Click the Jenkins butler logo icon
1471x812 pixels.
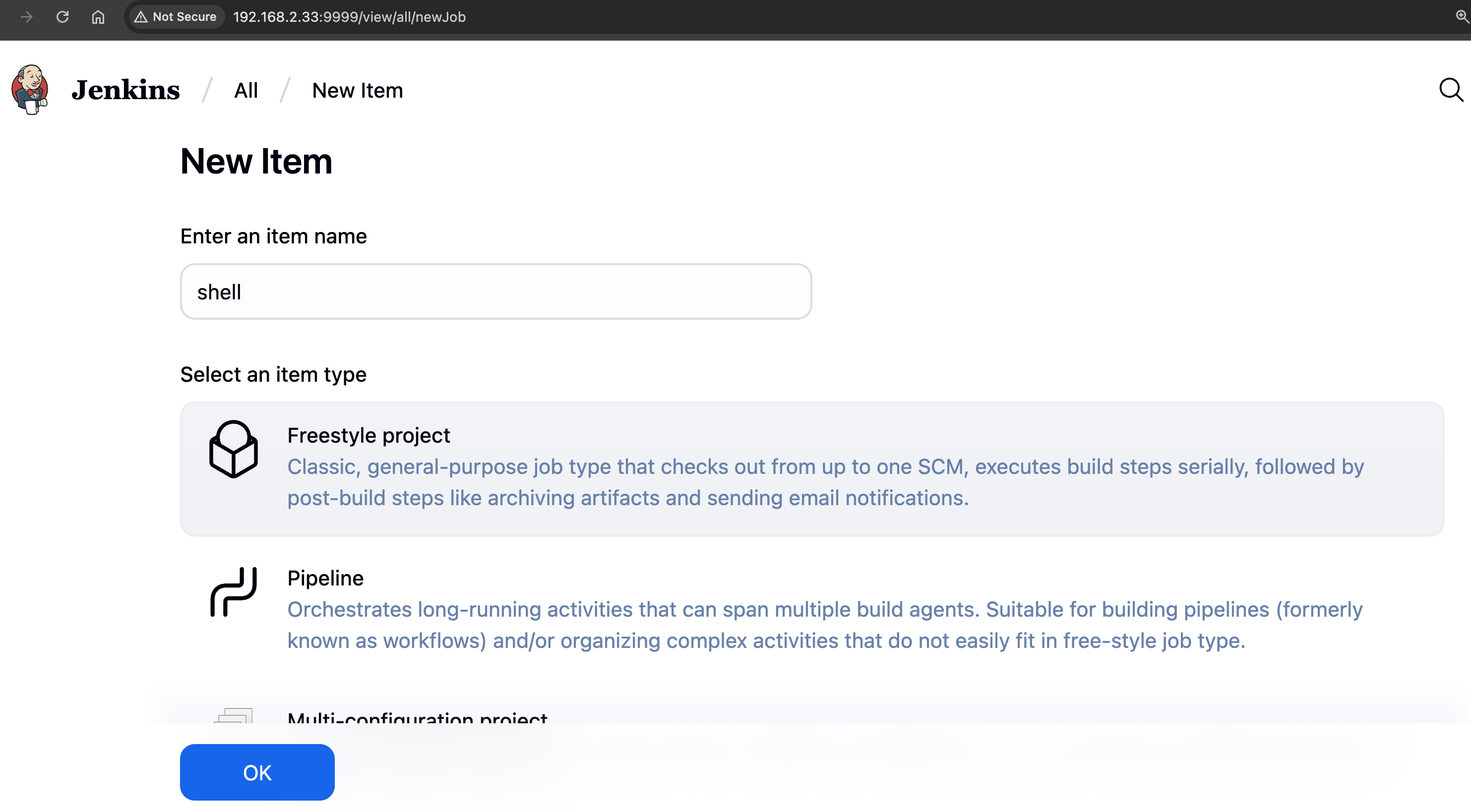coord(30,90)
